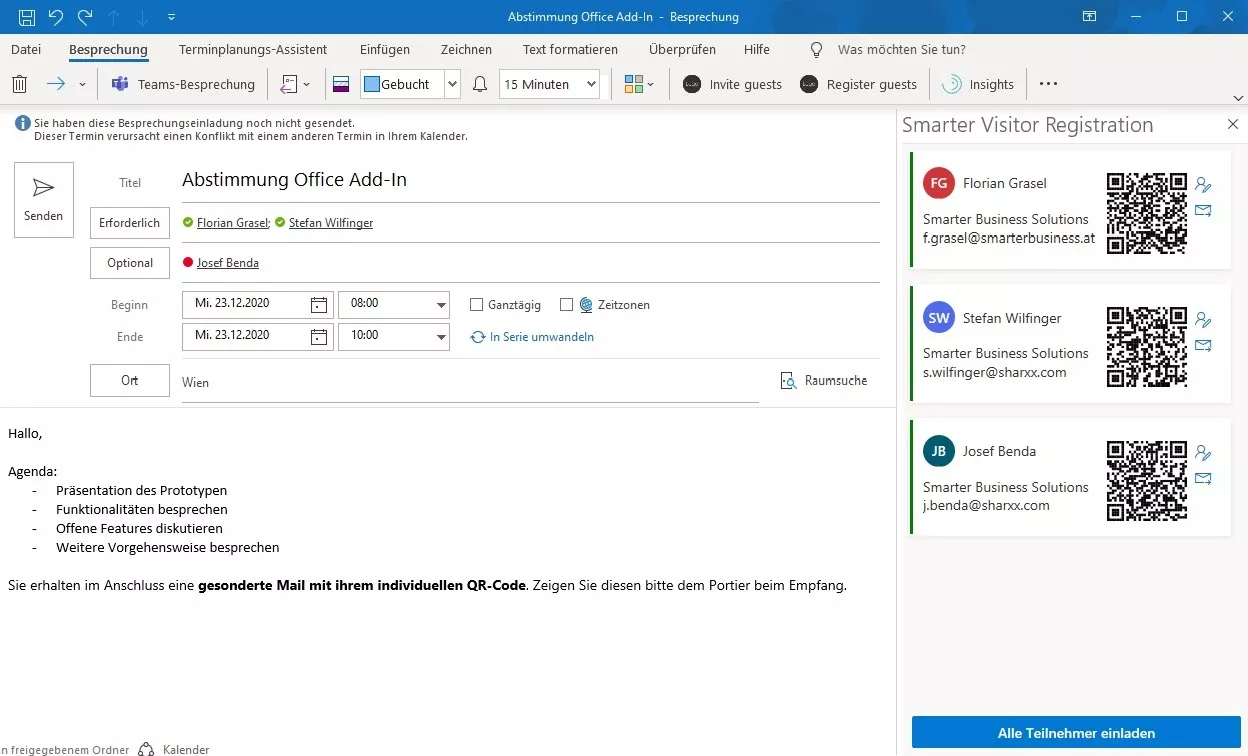1248x756 pixels.
Task: Switch to the Terminplanungs-Assistent tab
Action: click(253, 49)
